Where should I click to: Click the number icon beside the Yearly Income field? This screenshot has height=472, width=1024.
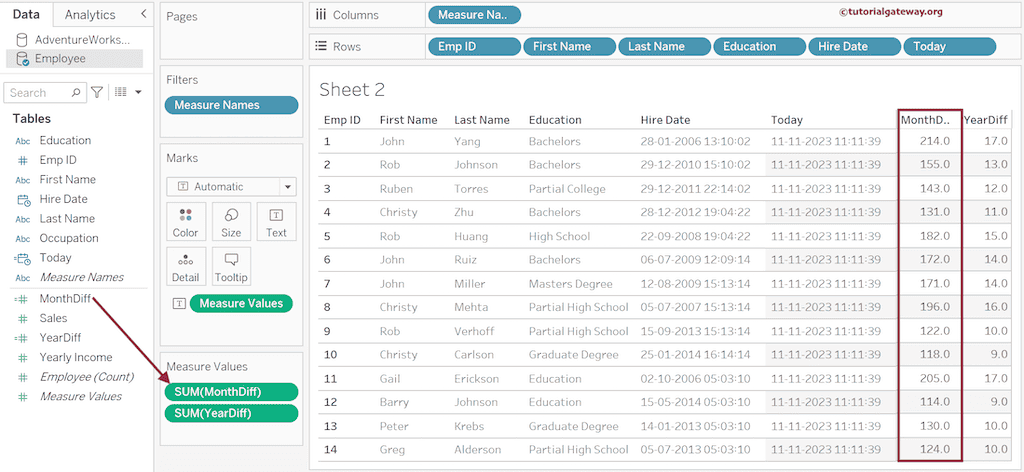(x=22, y=358)
